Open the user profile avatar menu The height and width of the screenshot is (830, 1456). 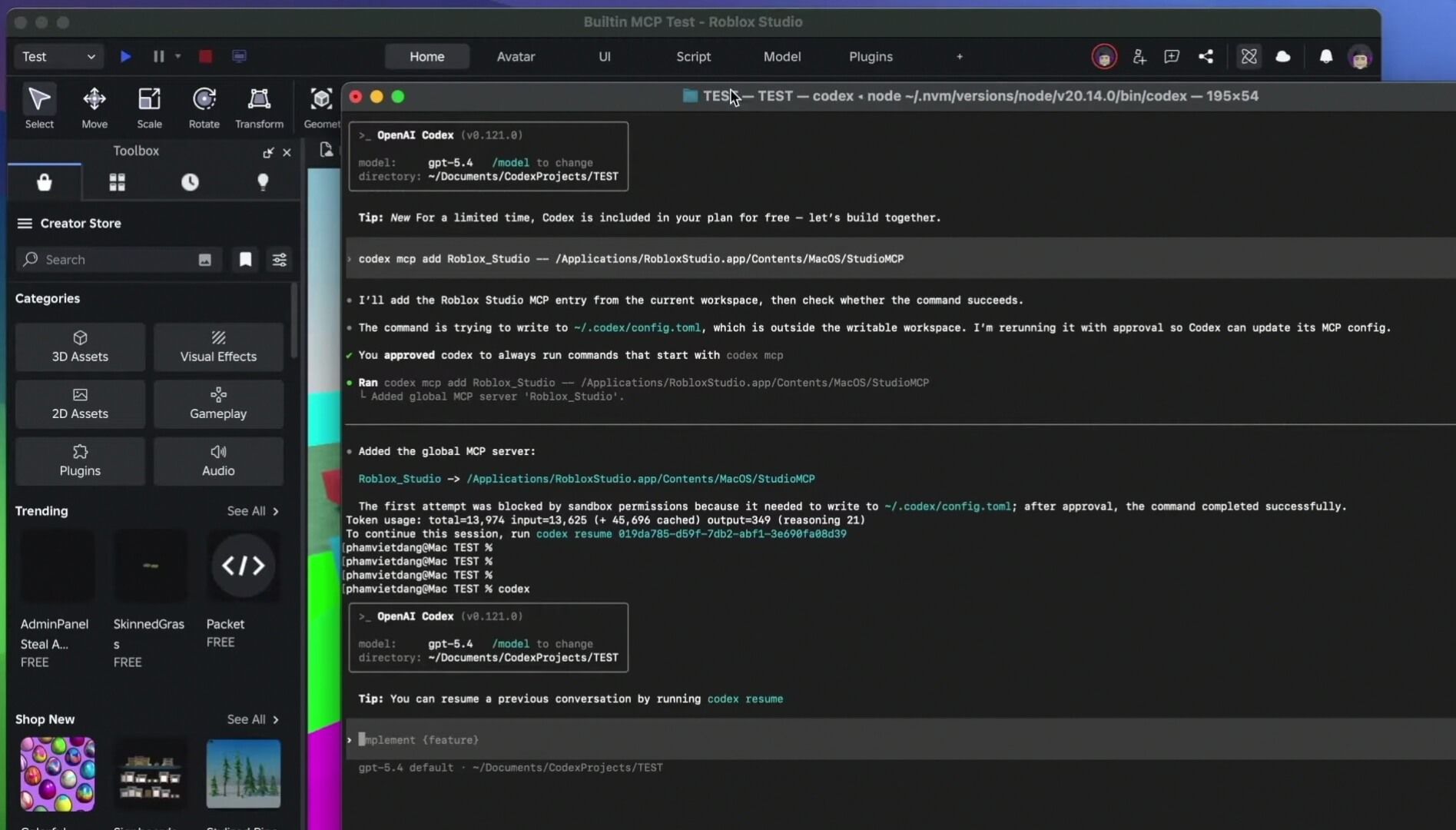1360,57
